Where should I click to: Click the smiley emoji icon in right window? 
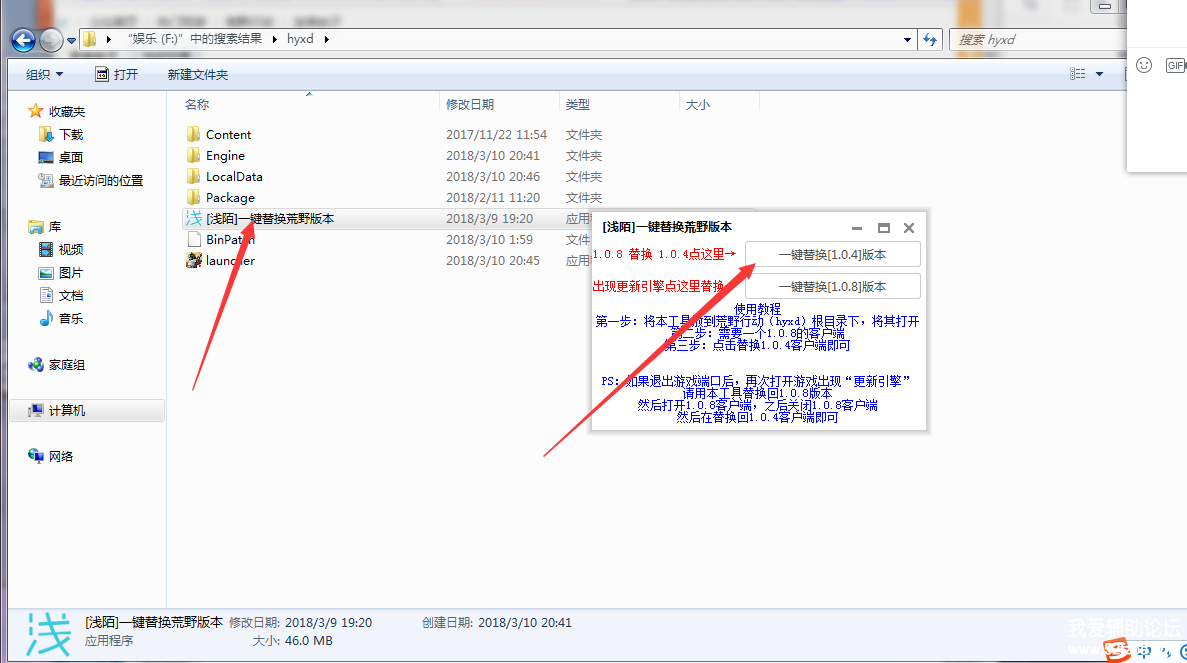[1144, 65]
